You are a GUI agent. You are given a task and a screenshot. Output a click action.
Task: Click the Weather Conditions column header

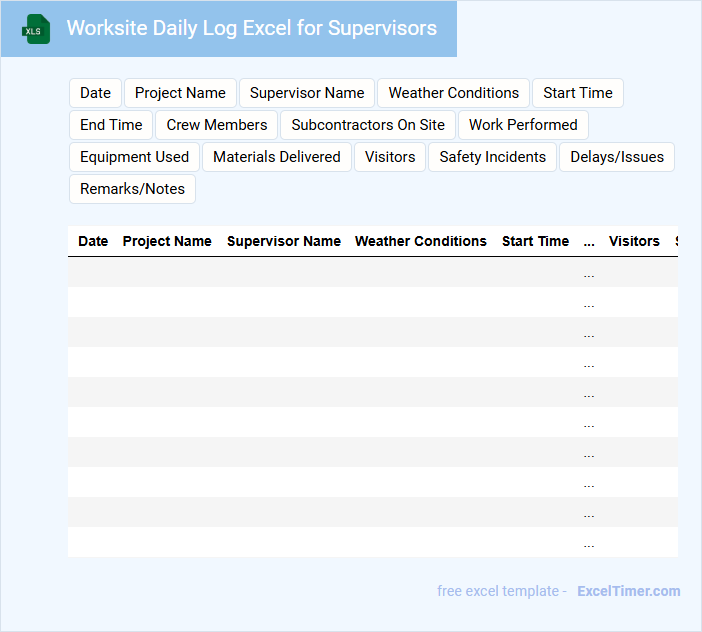click(421, 241)
